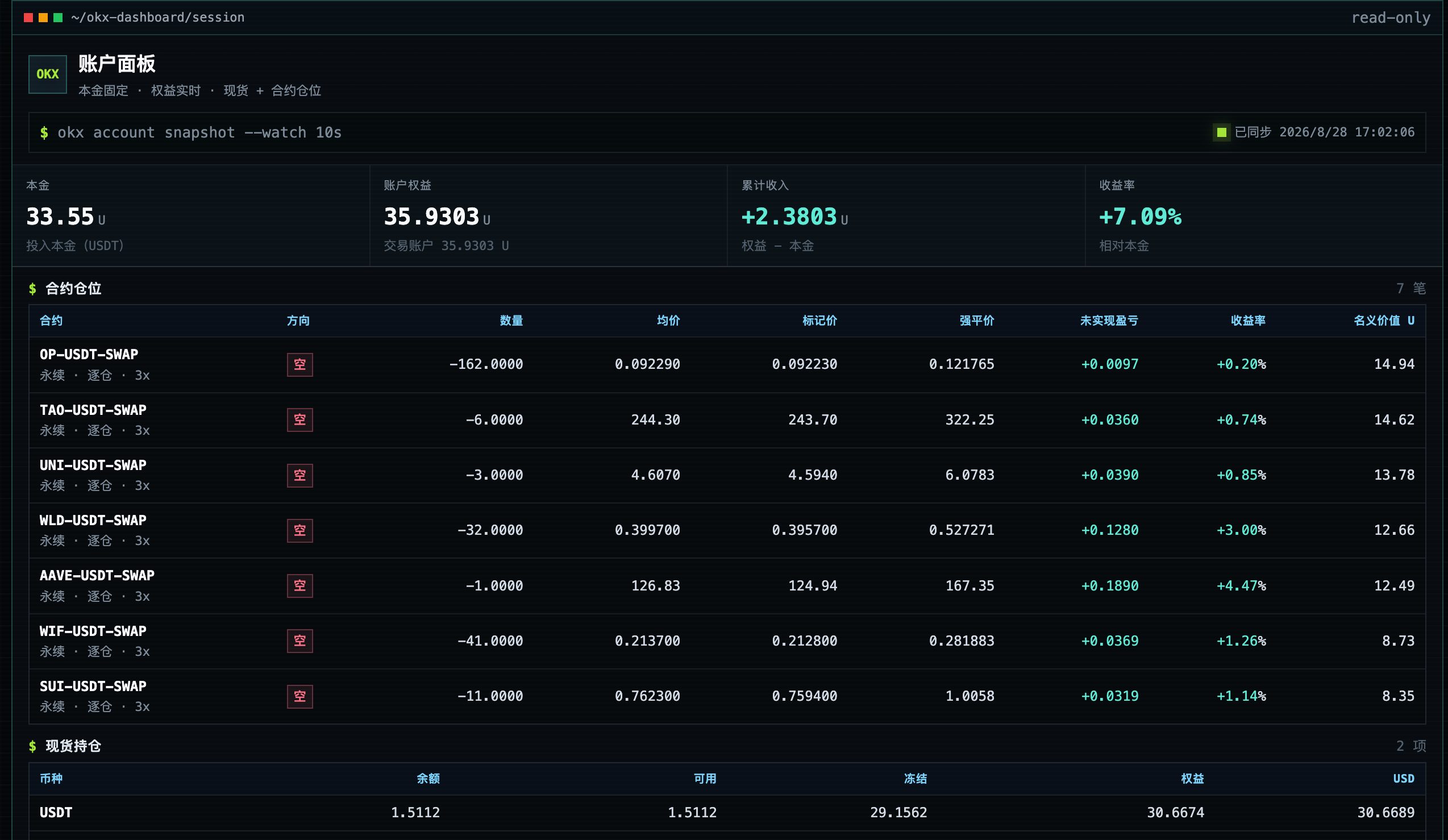
Task: Click the short badge on SUI-USDT-SWAP row
Action: [300, 697]
